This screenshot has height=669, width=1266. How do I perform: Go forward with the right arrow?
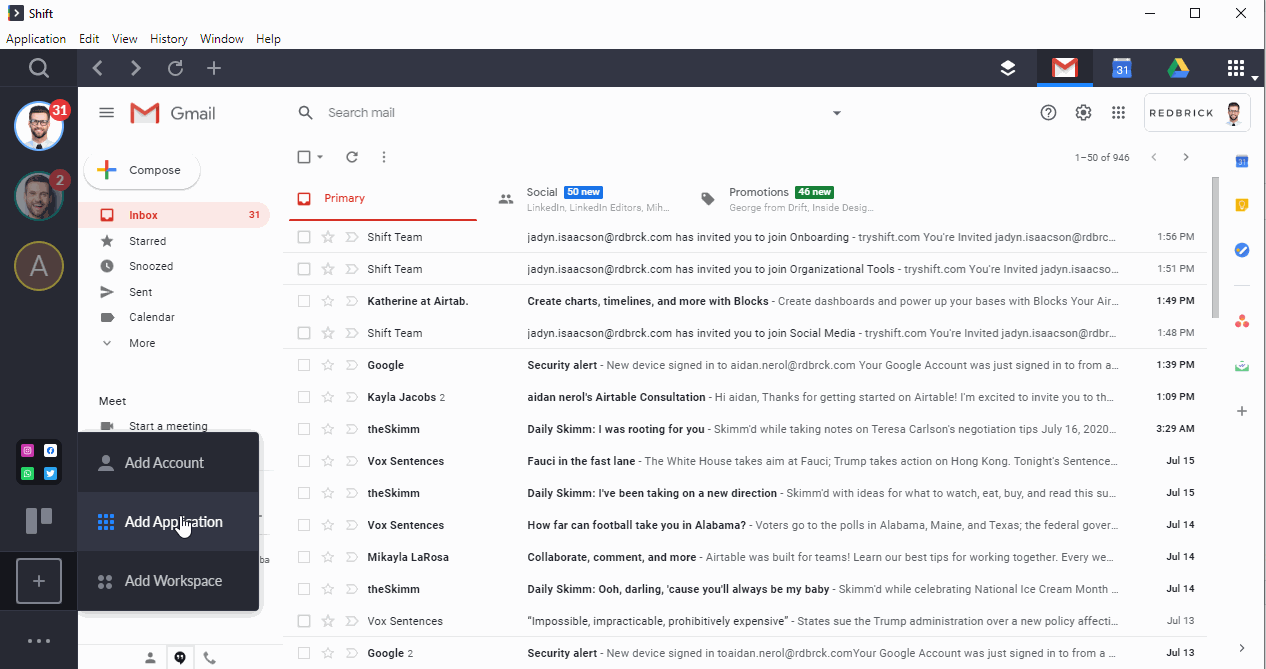coord(136,68)
